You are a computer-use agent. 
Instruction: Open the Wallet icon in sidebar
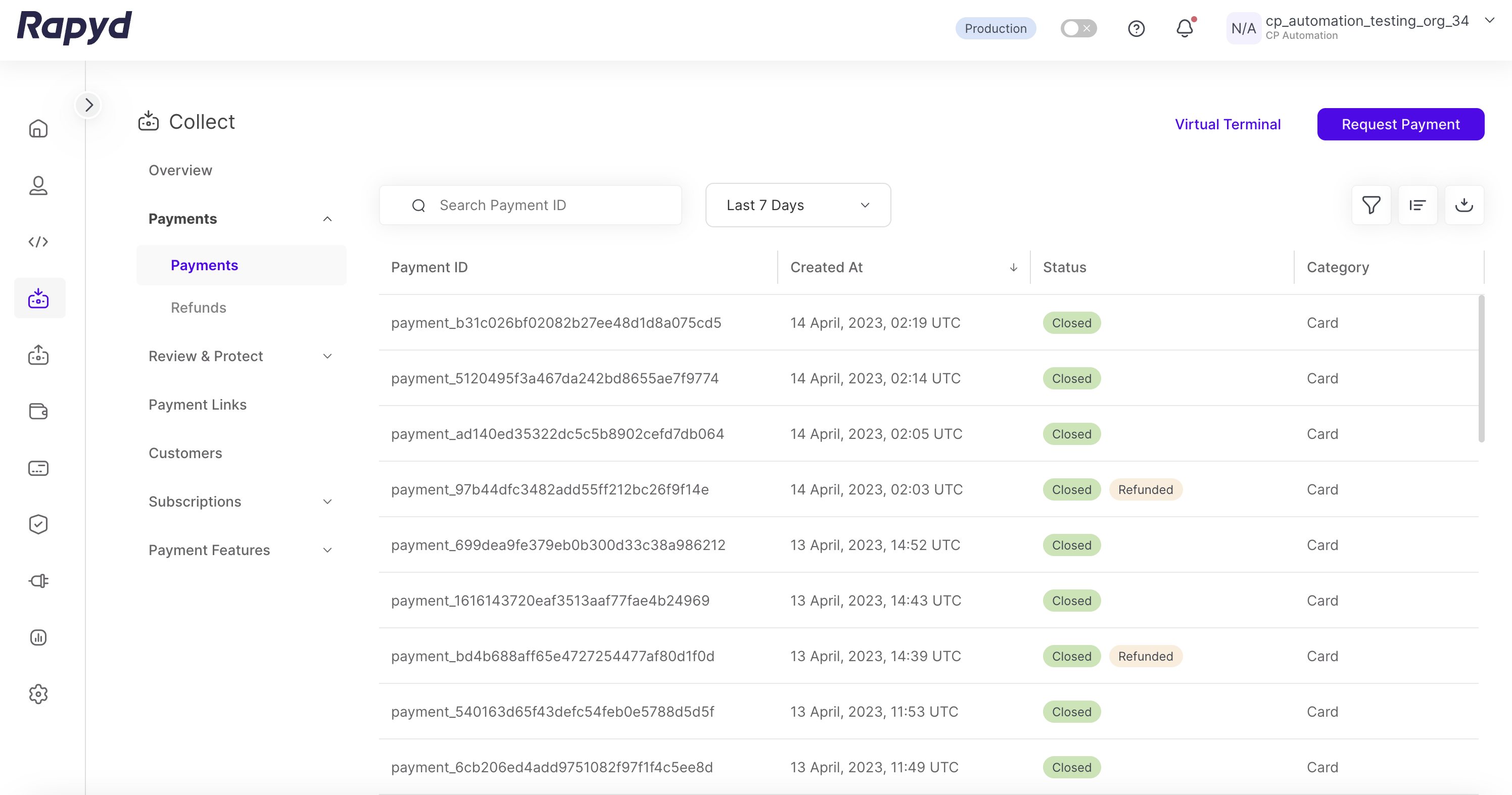pyautogui.click(x=38, y=411)
